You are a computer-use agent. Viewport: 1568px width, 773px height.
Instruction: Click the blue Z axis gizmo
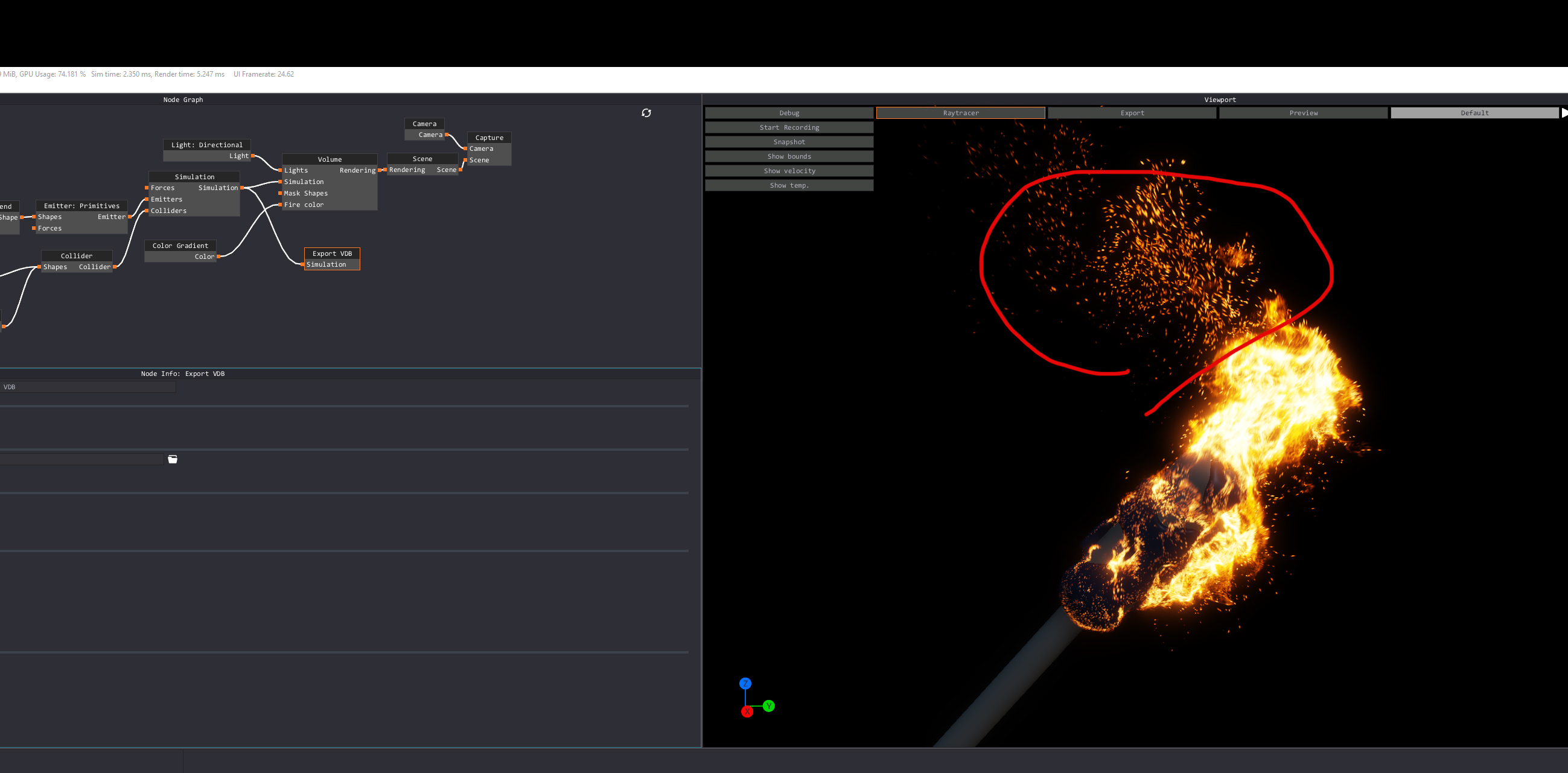[x=745, y=684]
